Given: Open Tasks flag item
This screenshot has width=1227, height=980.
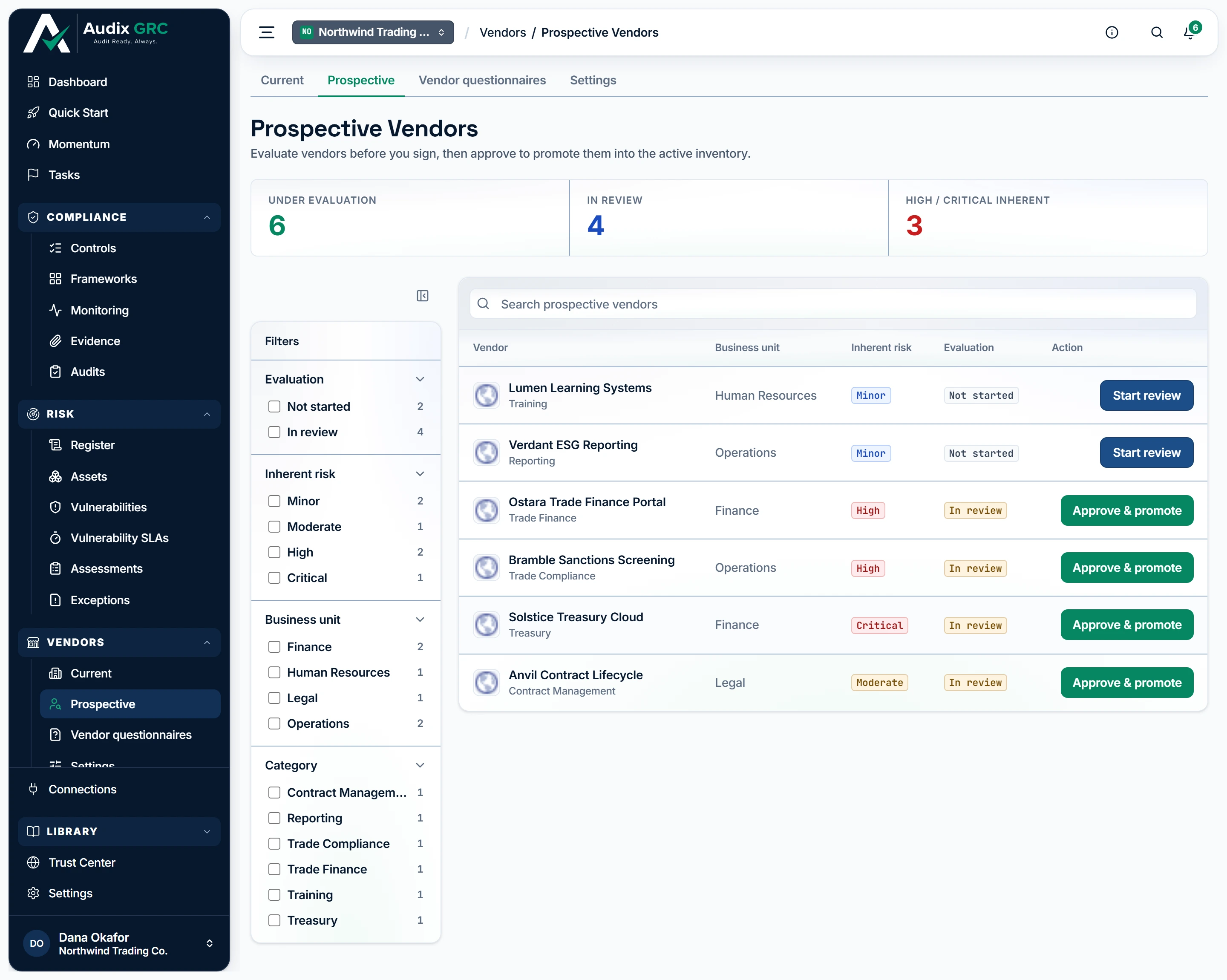Looking at the screenshot, I should pos(120,175).
